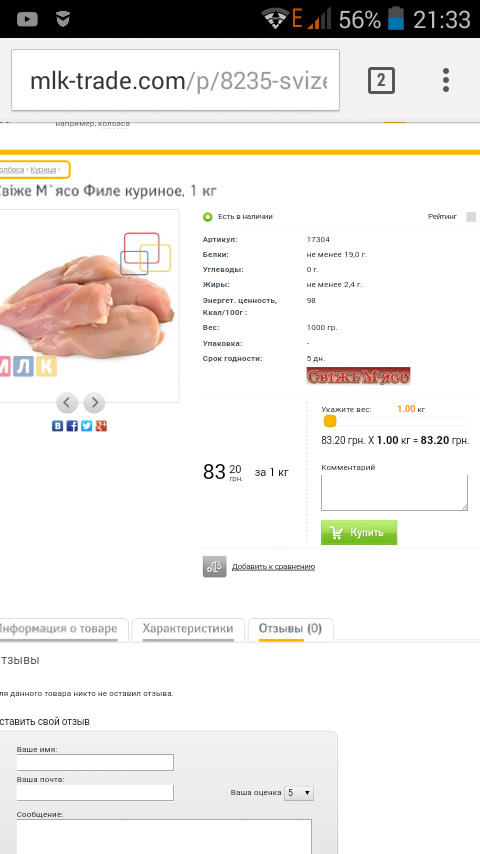Open the browser three-dot menu
This screenshot has height=854, width=480.
[x=446, y=80]
